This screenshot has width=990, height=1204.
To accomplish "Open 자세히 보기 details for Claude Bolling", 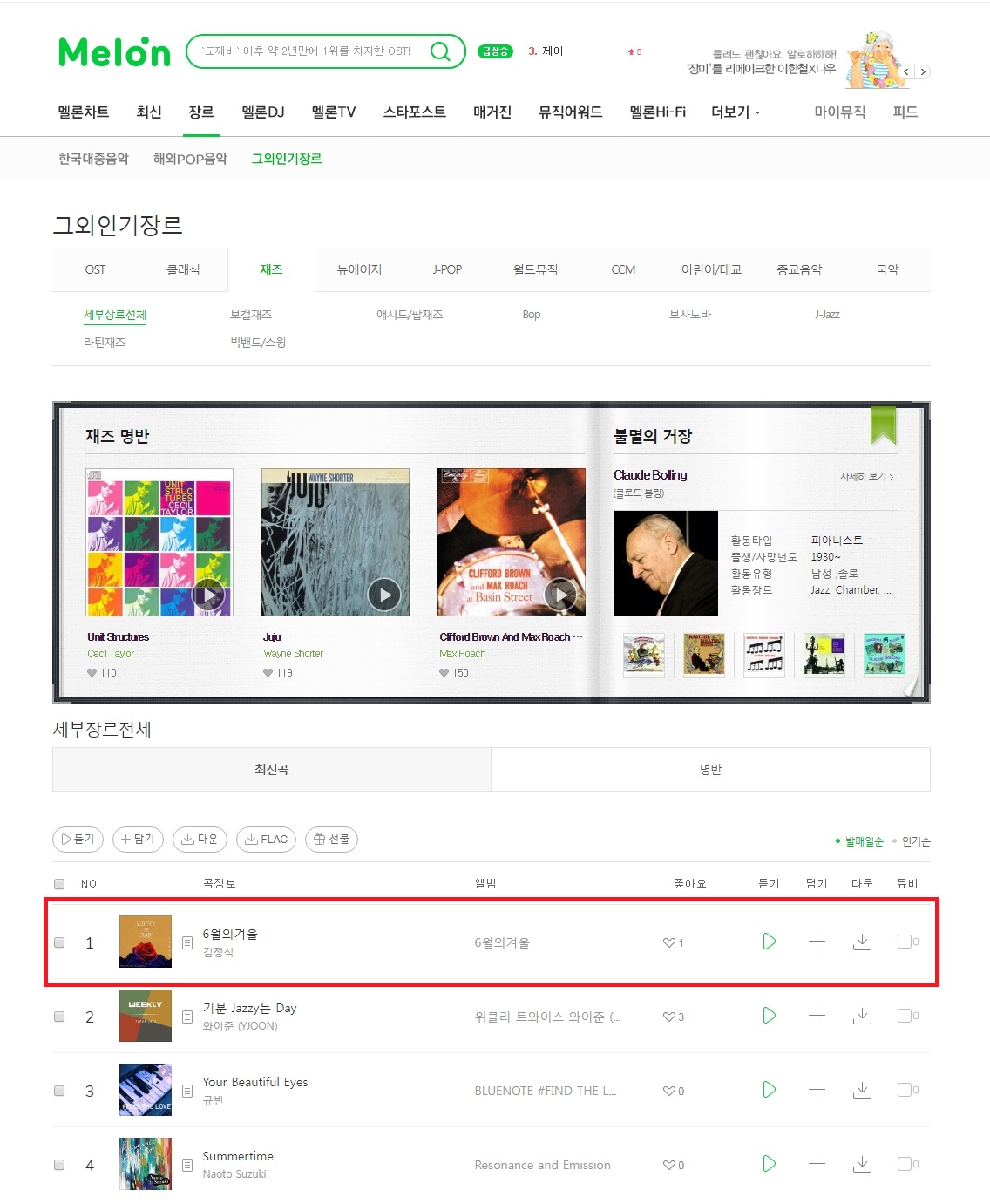I will [866, 477].
